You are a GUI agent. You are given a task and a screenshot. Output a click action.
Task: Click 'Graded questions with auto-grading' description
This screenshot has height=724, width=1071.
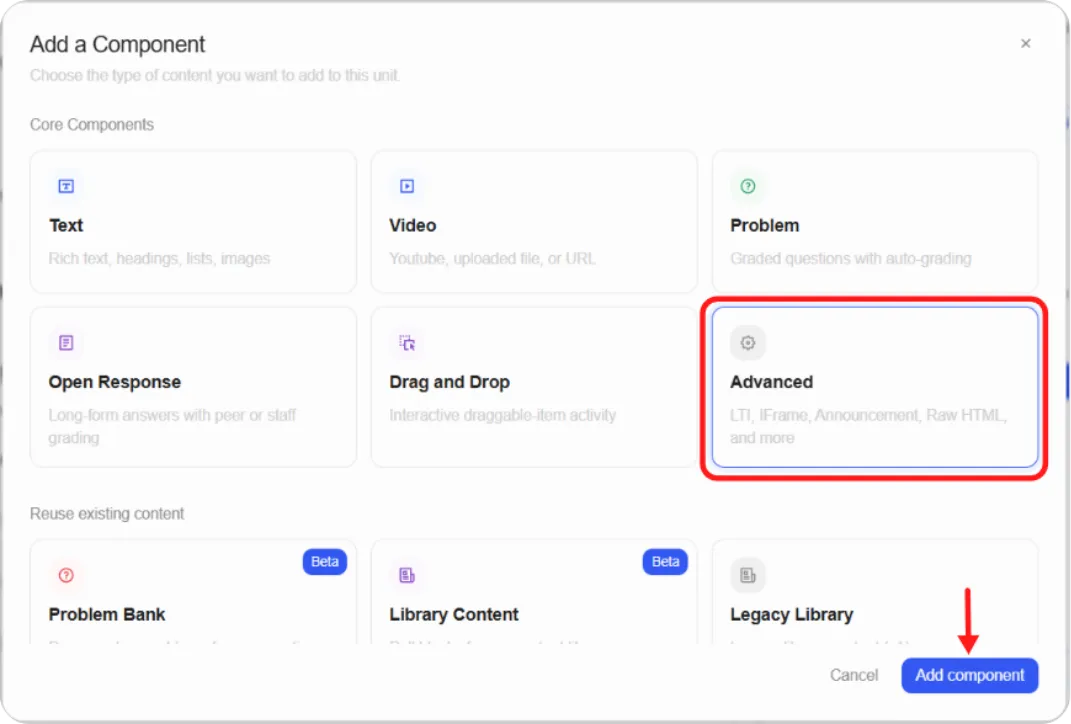pos(850,258)
